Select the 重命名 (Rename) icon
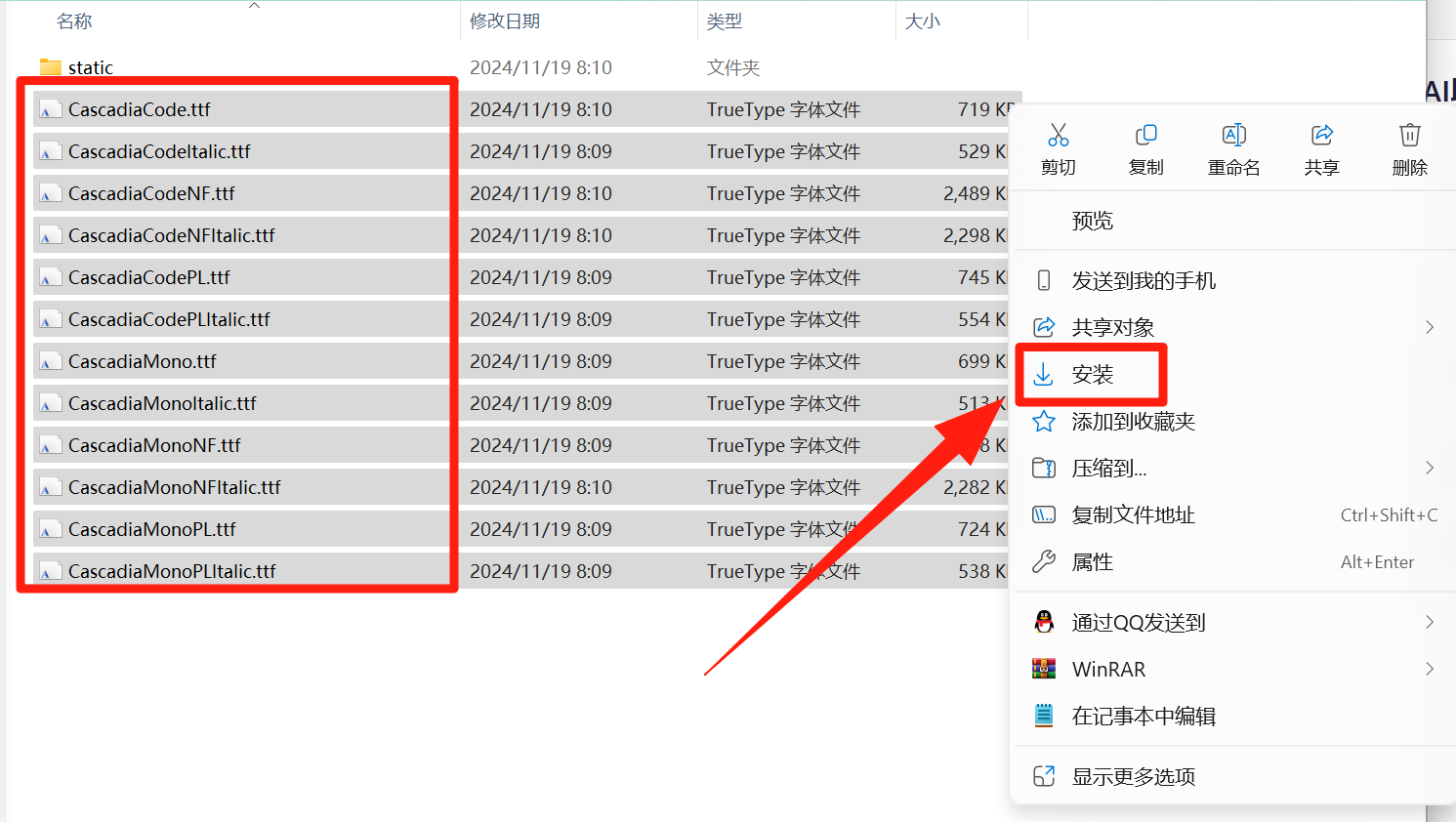The image size is (1456, 822). tap(1233, 136)
